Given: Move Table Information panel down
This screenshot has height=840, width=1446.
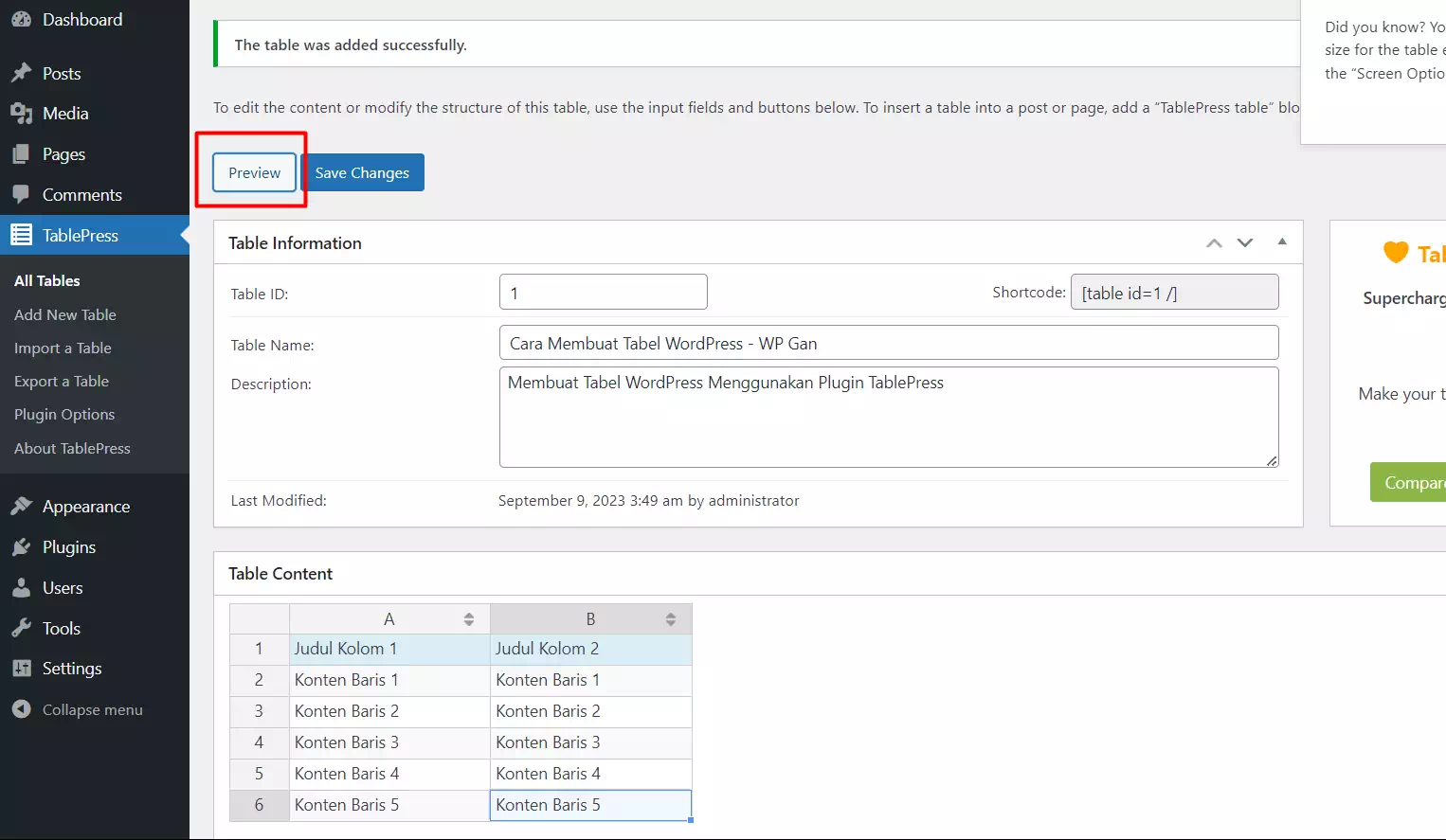Looking at the screenshot, I should (1245, 243).
